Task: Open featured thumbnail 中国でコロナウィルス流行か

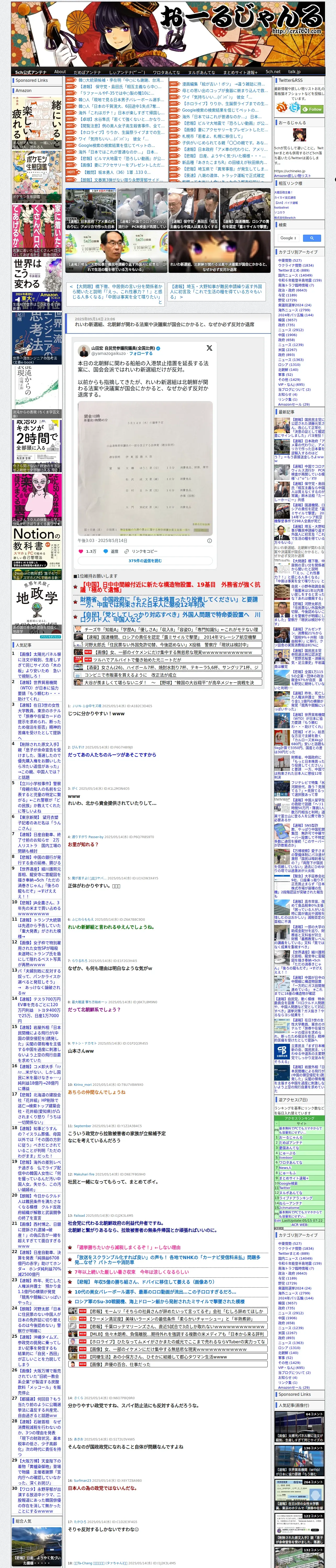Action: tap(142, 209)
